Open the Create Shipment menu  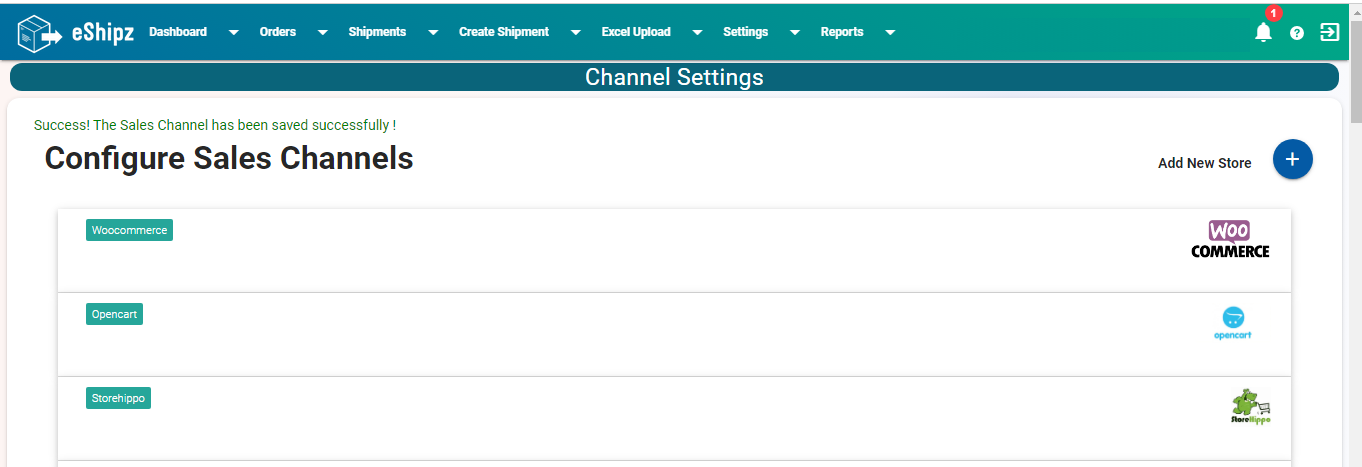click(x=504, y=32)
